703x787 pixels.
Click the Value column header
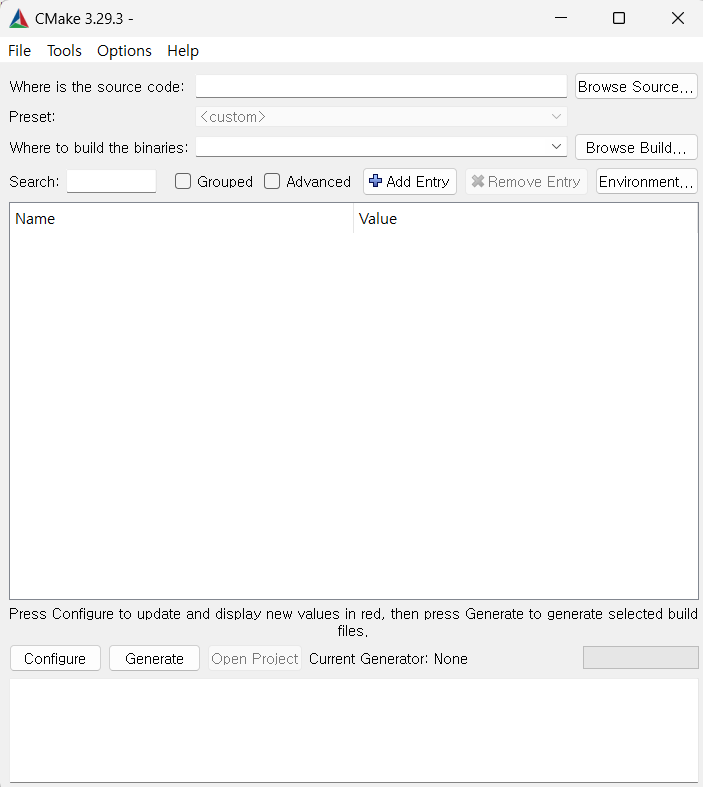click(x=526, y=218)
